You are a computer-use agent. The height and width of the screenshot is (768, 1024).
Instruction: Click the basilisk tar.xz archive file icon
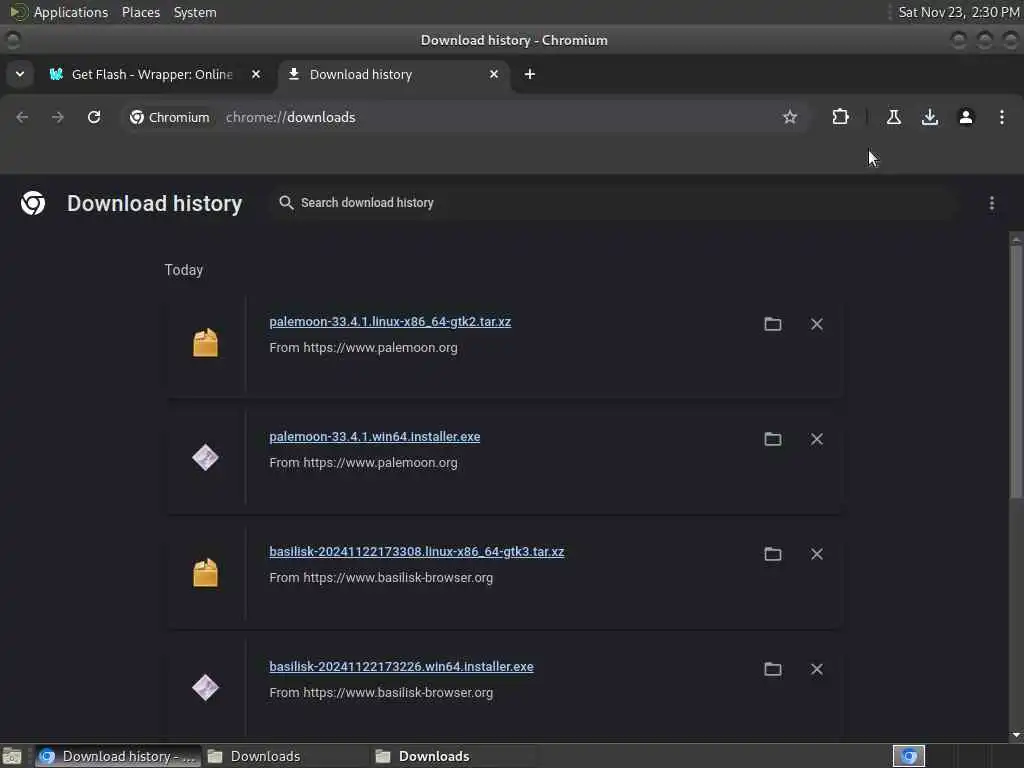(205, 573)
